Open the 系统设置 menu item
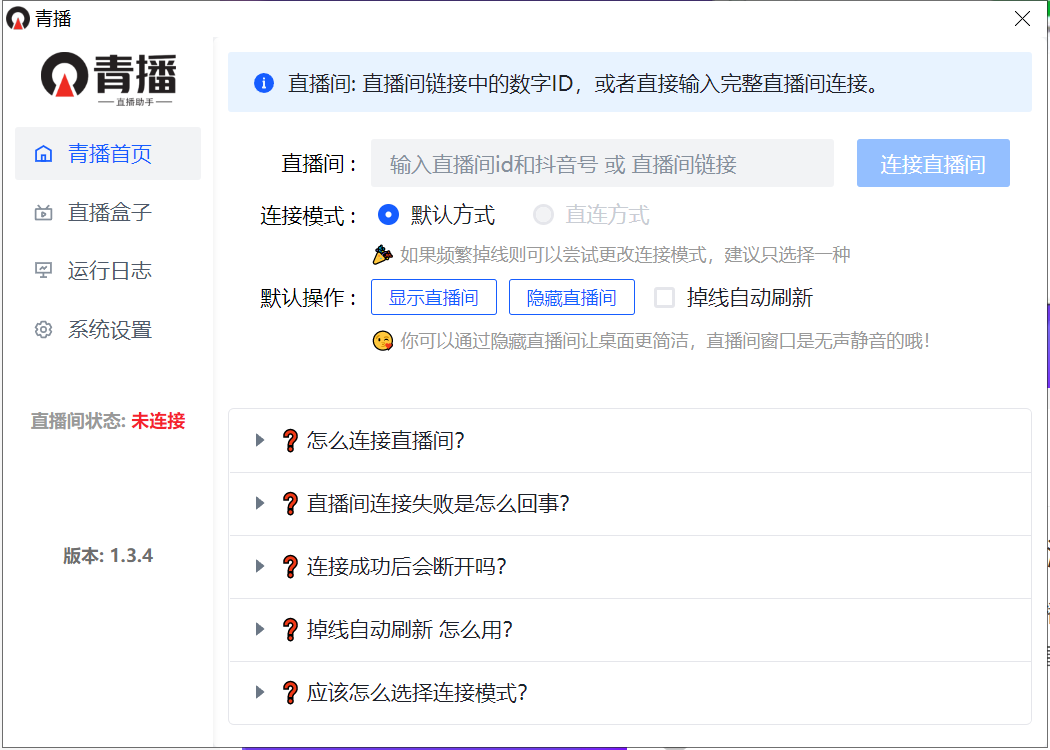The height and width of the screenshot is (750, 1050). coord(108,330)
